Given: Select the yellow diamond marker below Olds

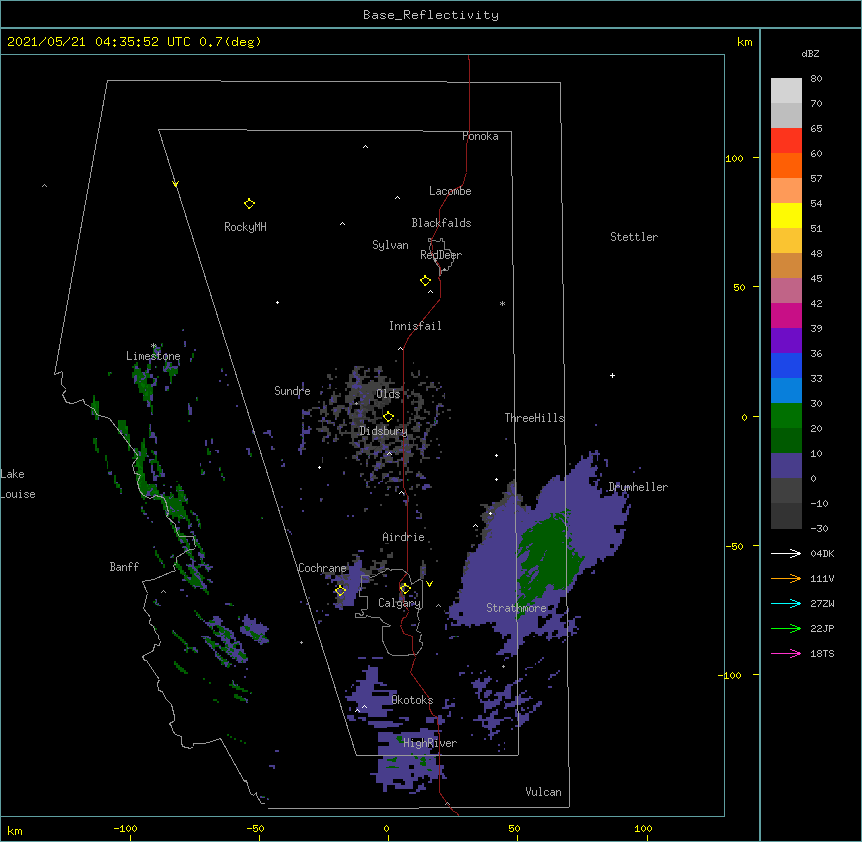Looking at the screenshot, I should pyautogui.click(x=388, y=416).
